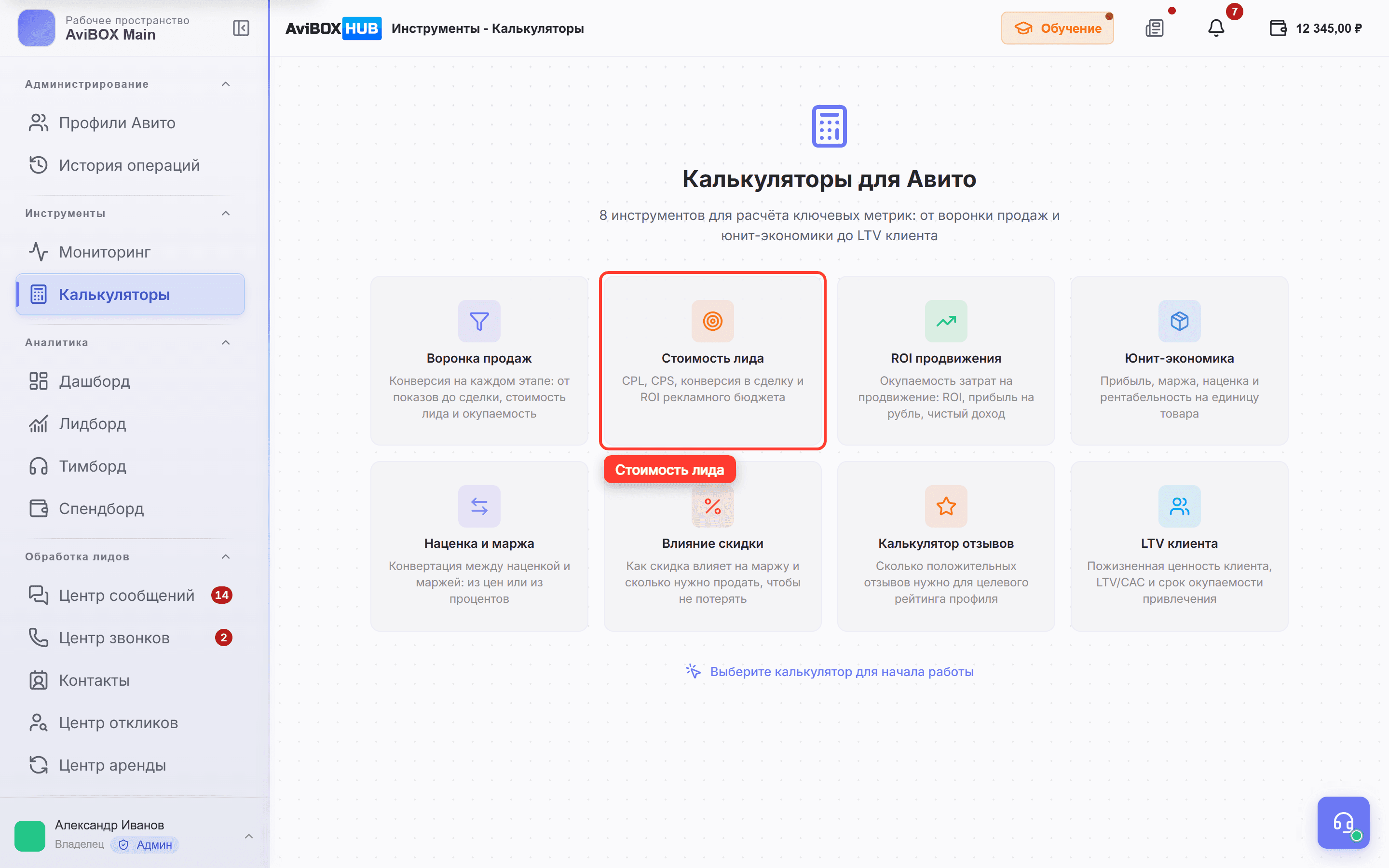The height and width of the screenshot is (868, 1389).
Task: Click the large calculator icon above heading
Action: coord(830,126)
